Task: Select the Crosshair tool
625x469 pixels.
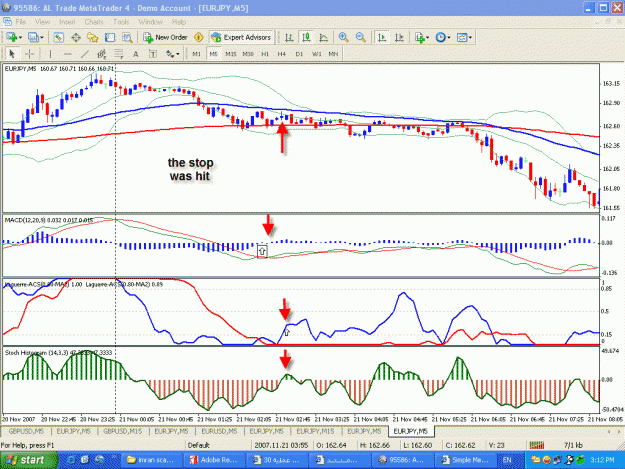Action: 29,54
